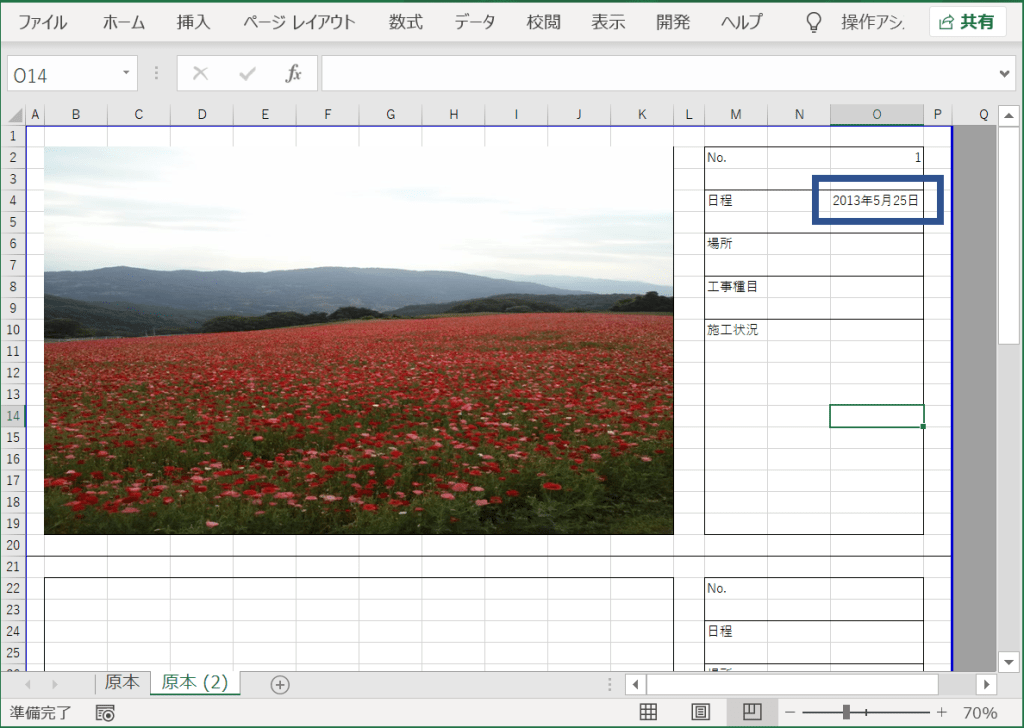Click the lightbulb Tell Me assistant icon

(x=814, y=22)
